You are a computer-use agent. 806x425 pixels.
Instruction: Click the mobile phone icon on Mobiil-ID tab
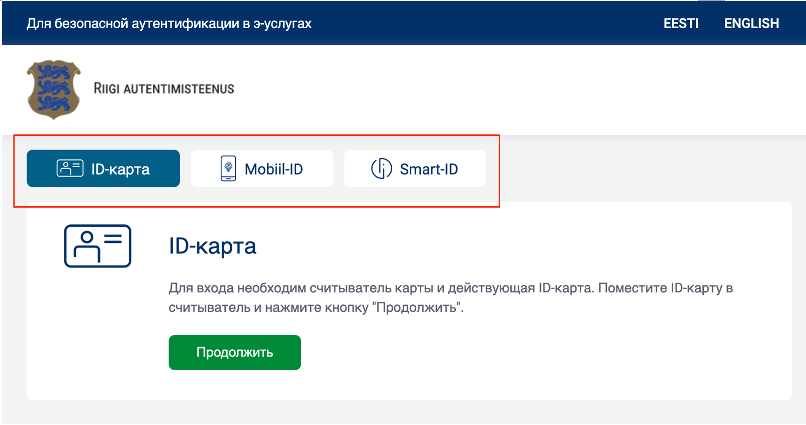228,169
